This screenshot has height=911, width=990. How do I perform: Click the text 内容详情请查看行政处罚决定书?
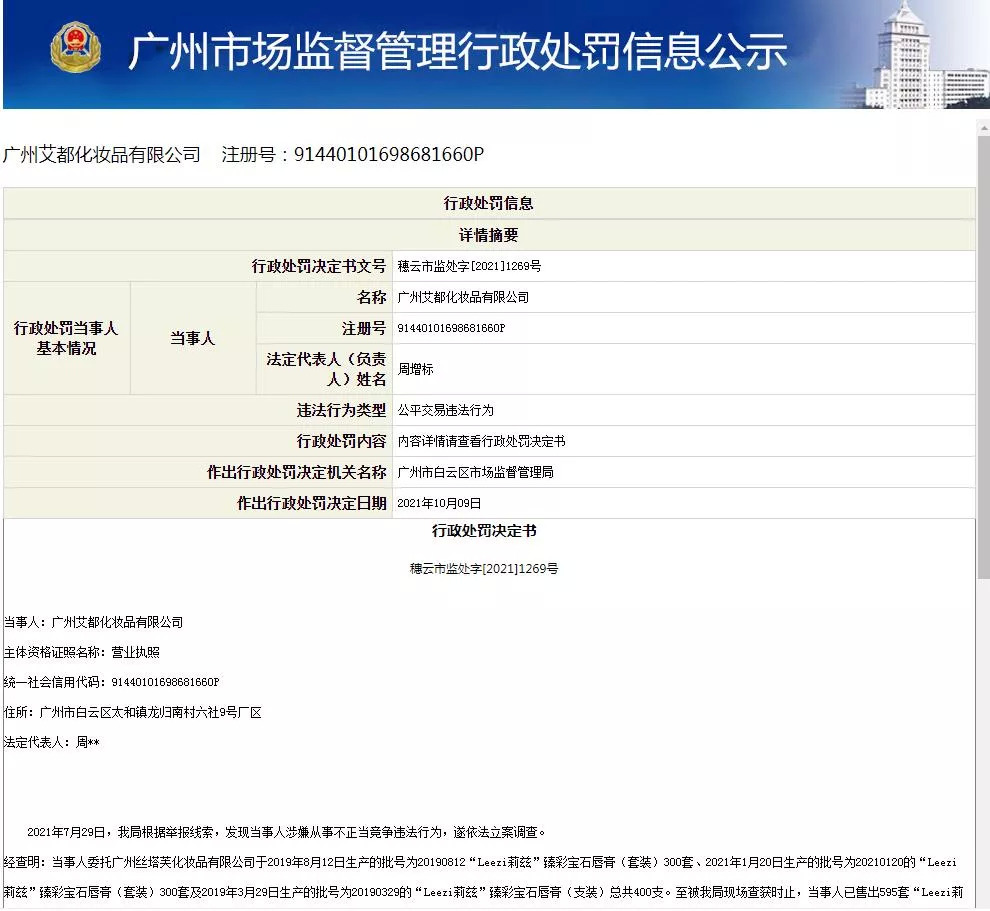(481, 441)
